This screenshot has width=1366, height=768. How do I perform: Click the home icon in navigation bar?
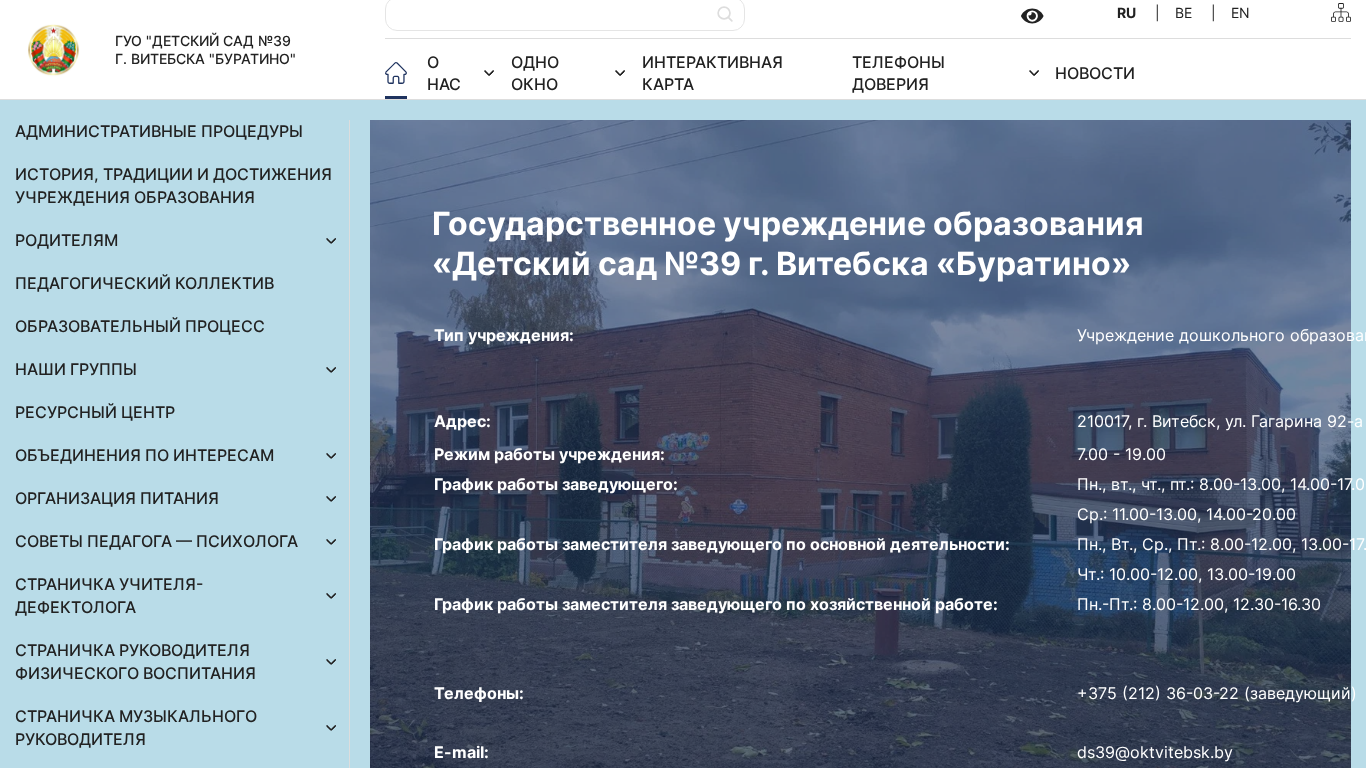396,73
